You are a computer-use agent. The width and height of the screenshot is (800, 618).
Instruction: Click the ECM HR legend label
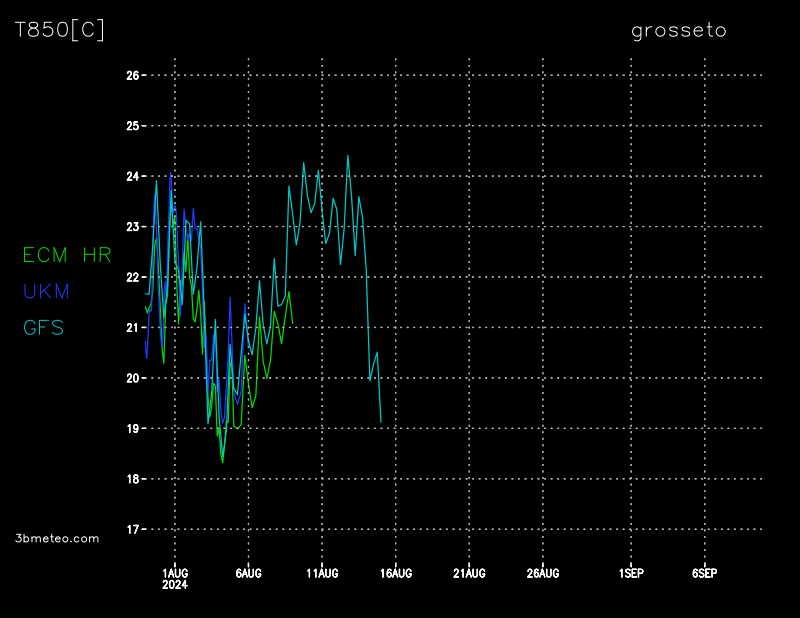[x=67, y=255]
